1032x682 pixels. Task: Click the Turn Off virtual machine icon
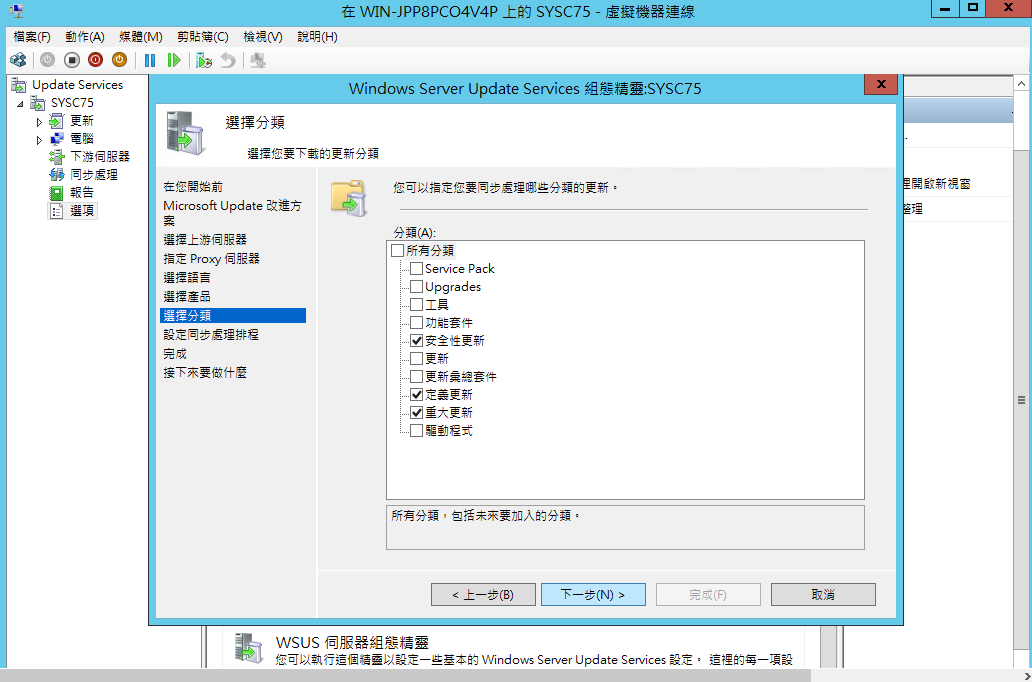(72, 61)
